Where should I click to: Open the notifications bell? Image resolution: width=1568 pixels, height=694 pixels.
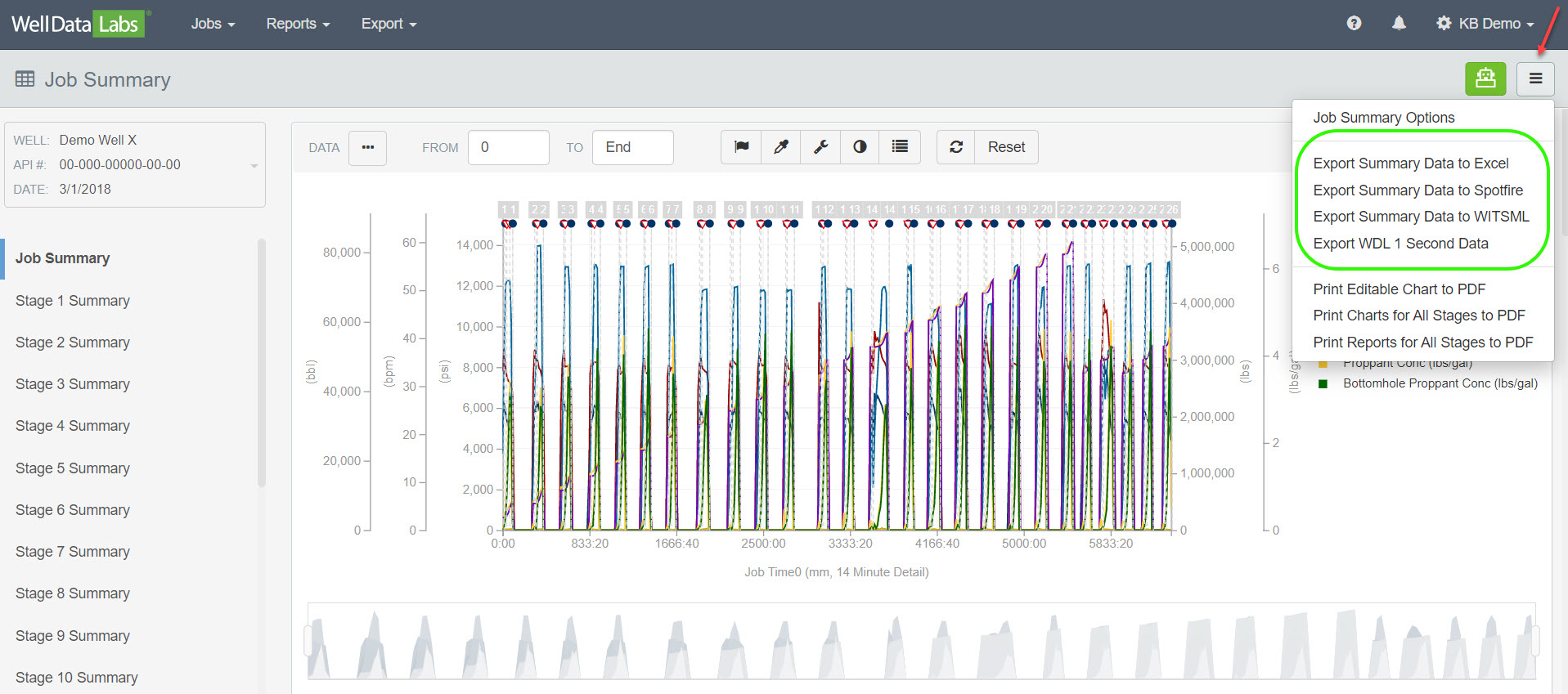tap(1399, 24)
